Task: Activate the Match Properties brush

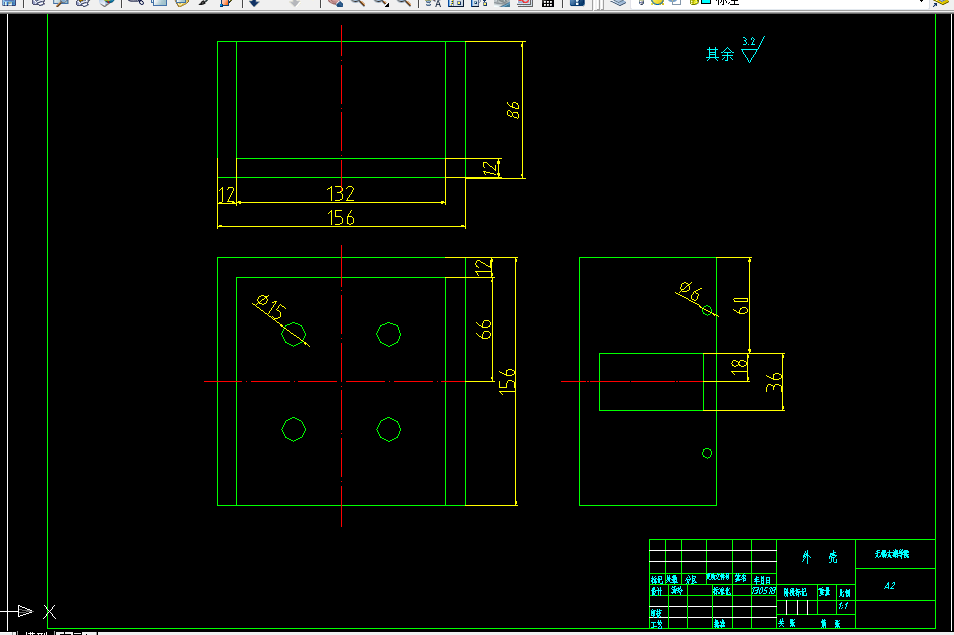Action: click(x=203, y=2)
